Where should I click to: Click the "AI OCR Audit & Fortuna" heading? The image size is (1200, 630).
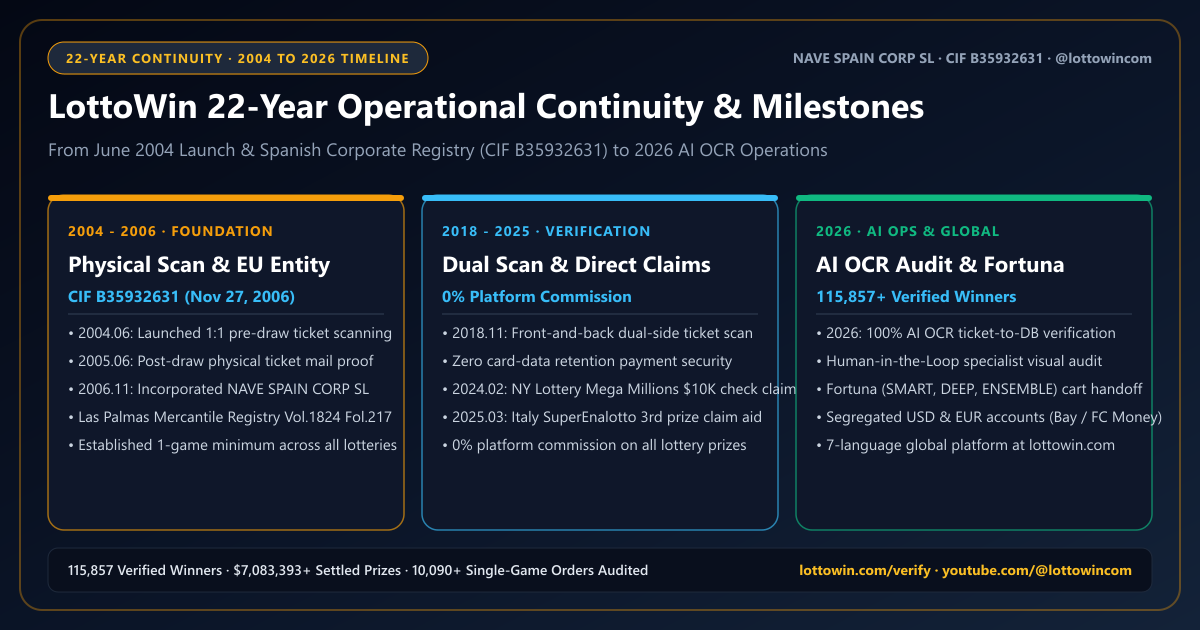[x=940, y=264]
